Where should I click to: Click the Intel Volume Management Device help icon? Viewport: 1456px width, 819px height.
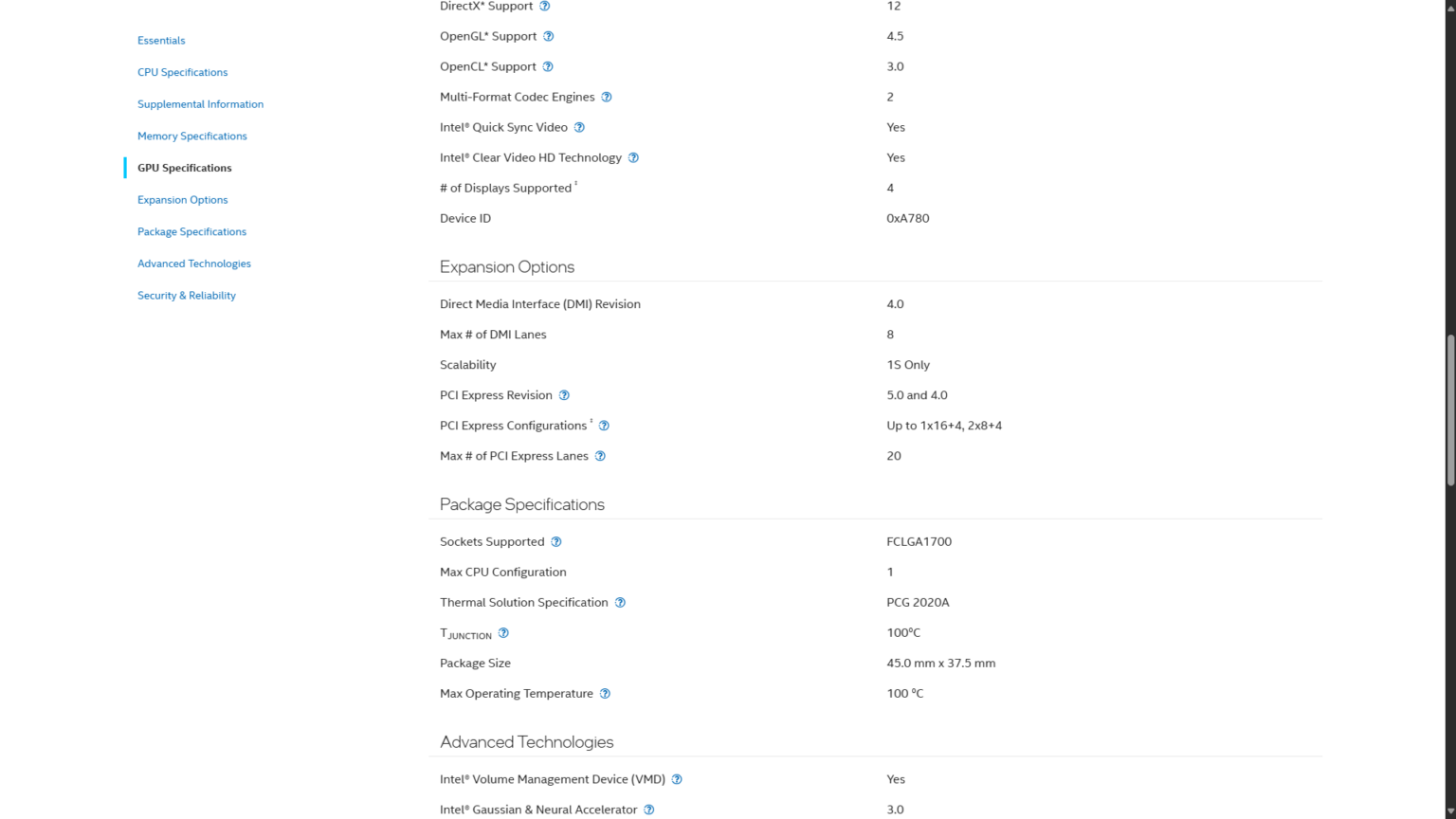pyautogui.click(x=677, y=778)
